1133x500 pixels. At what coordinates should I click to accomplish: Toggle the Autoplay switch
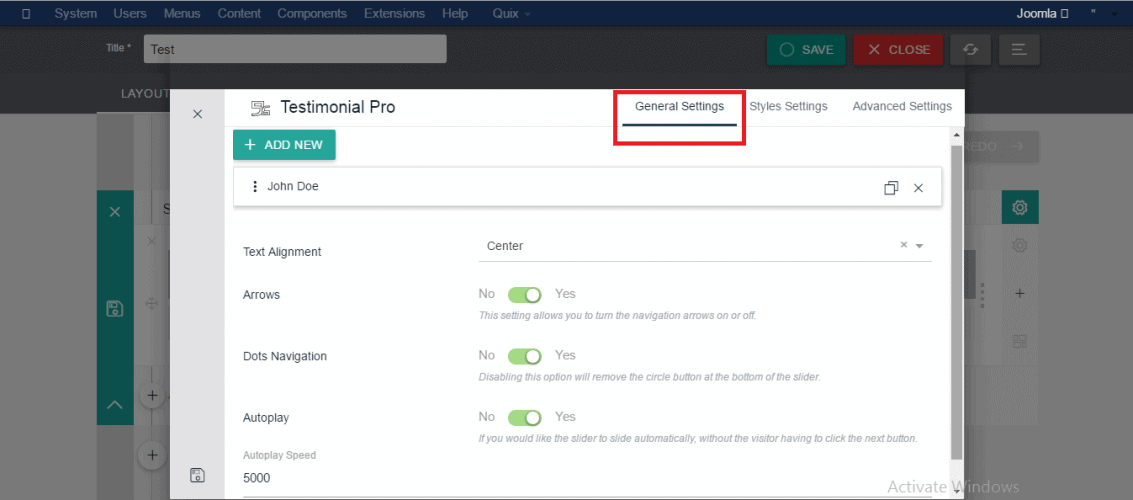pos(525,418)
